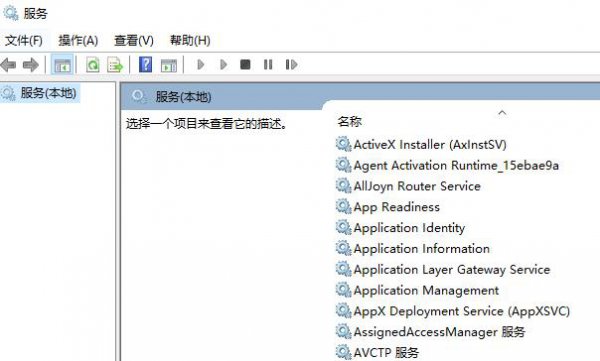Select AssignedAccessManager 服务 row

coord(439,332)
